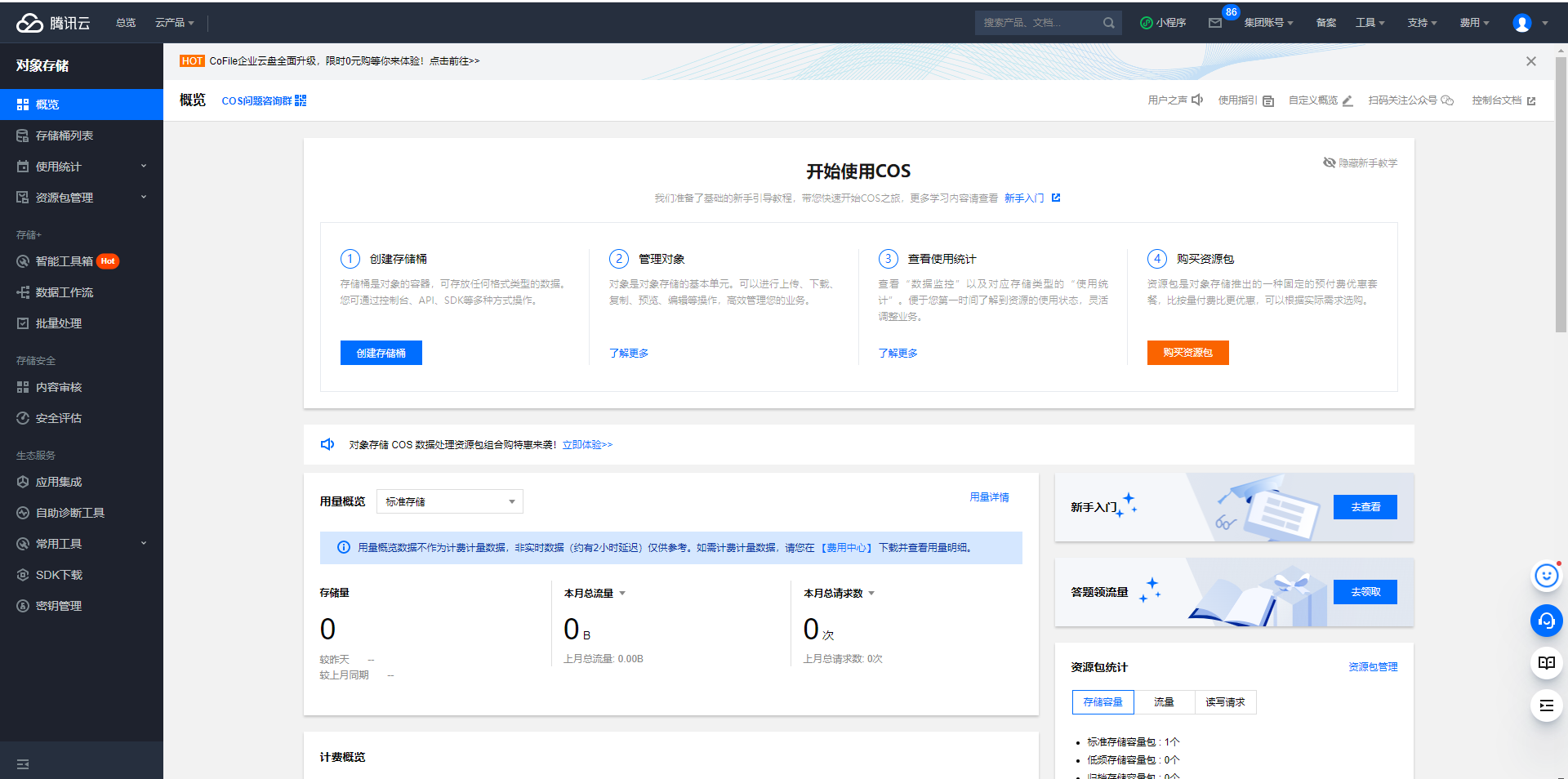This screenshot has height=779, width=1568.
Task: Click the announcement speaker icon
Action: click(327, 444)
